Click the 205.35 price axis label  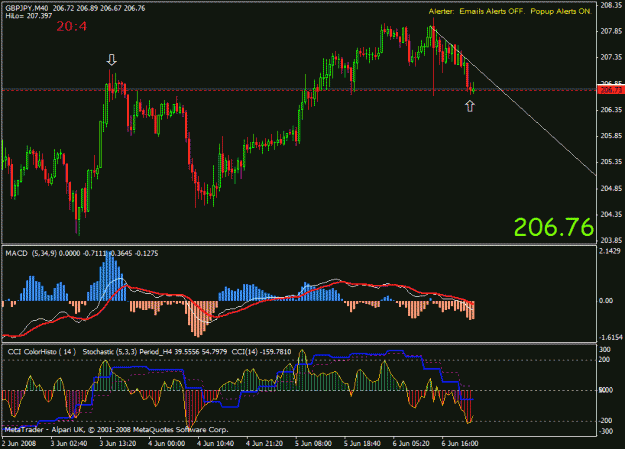tap(611, 162)
